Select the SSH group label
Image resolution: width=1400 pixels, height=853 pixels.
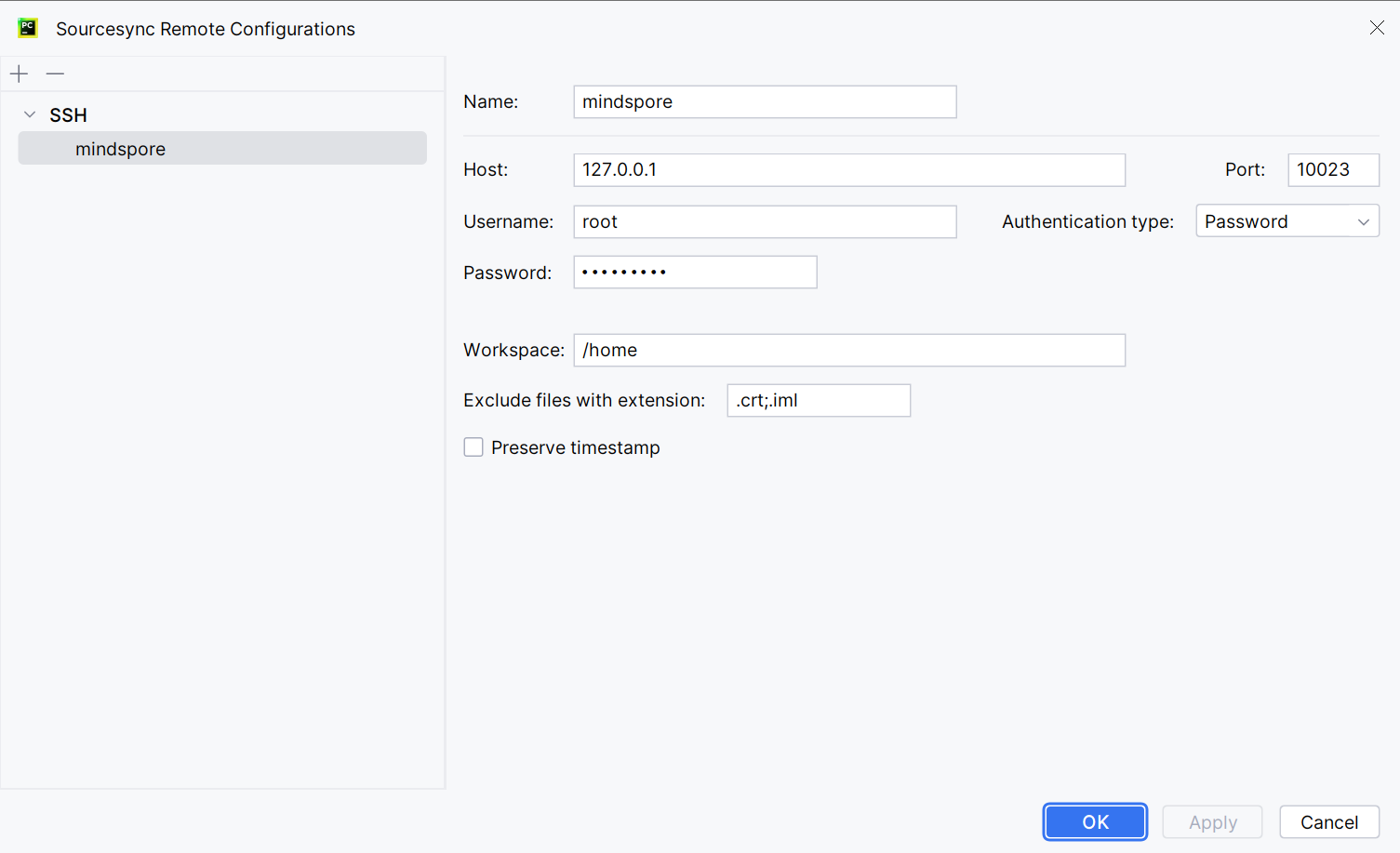pyautogui.click(x=68, y=115)
